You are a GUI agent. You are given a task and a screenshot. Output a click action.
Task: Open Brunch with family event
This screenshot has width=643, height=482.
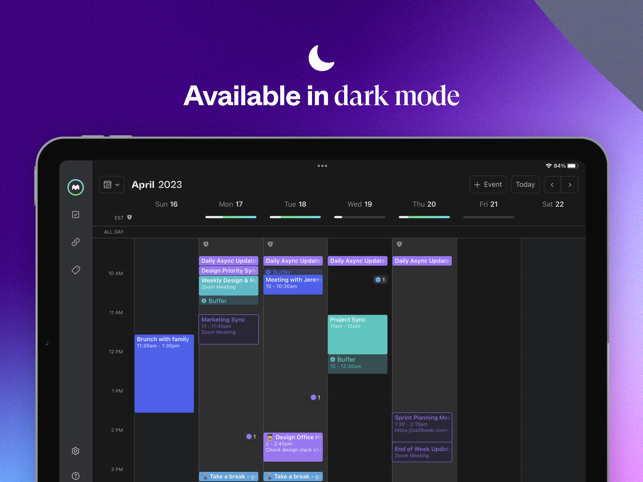(164, 374)
